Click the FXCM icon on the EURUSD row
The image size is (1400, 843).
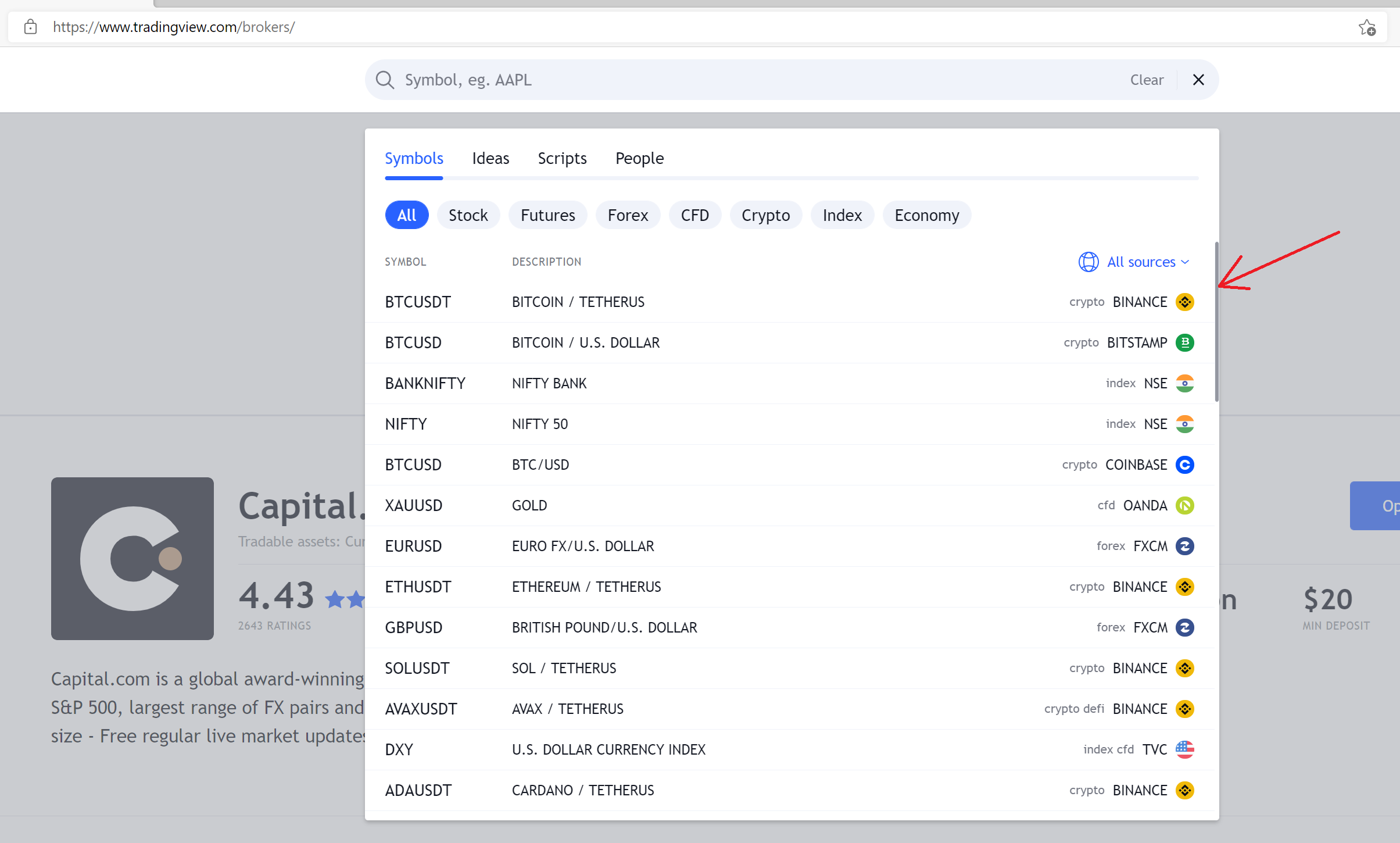(x=1185, y=546)
